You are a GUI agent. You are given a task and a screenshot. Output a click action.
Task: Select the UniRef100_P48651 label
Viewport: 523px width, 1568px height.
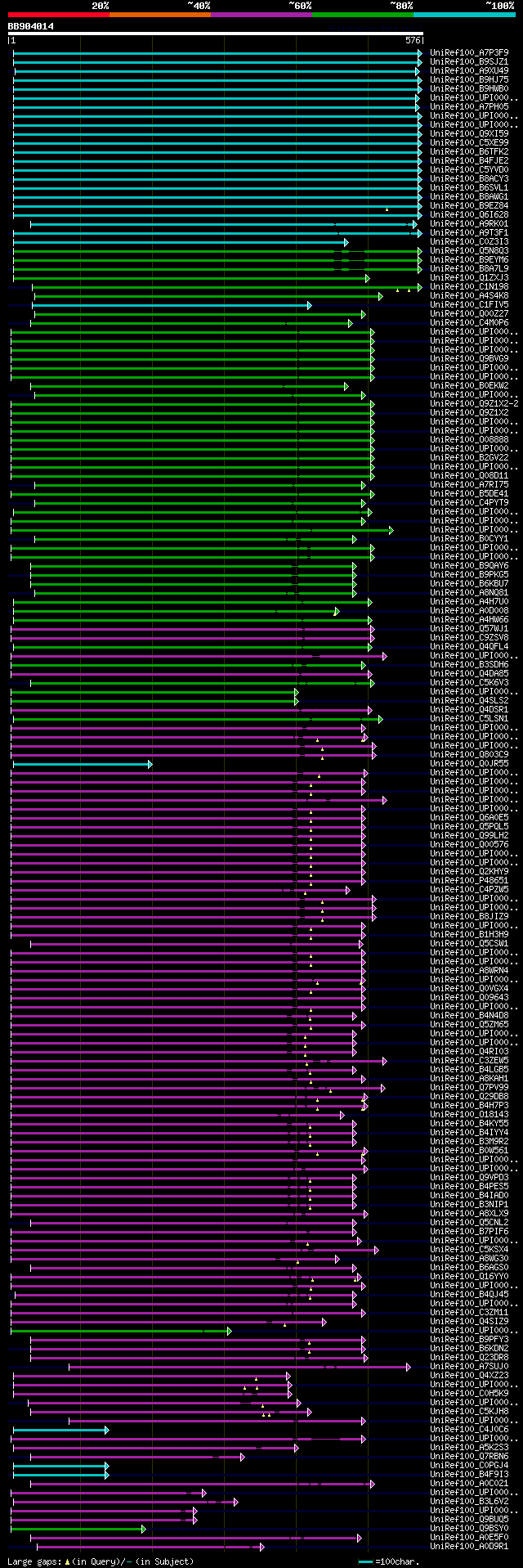pyautogui.click(x=469, y=880)
